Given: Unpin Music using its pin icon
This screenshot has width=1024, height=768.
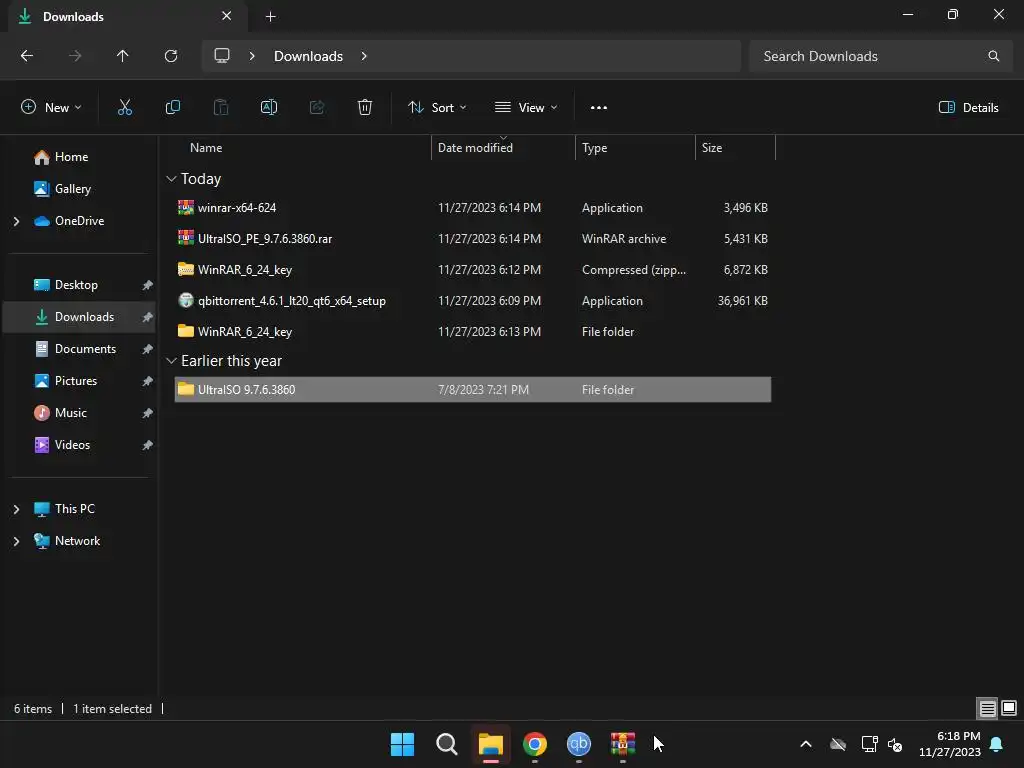Looking at the screenshot, I should coord(148,413).
